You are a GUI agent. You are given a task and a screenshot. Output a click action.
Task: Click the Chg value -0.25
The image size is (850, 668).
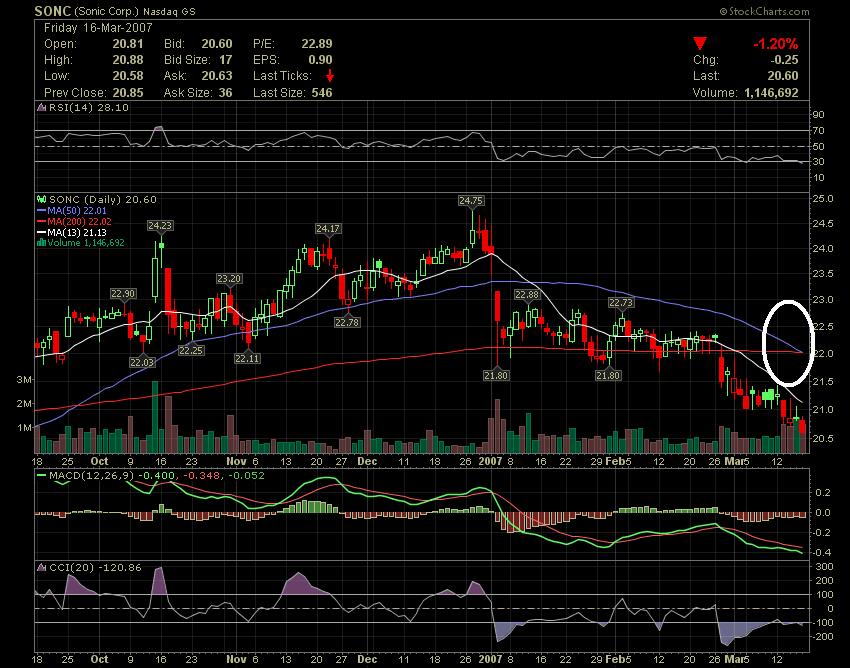coord(784,60)
